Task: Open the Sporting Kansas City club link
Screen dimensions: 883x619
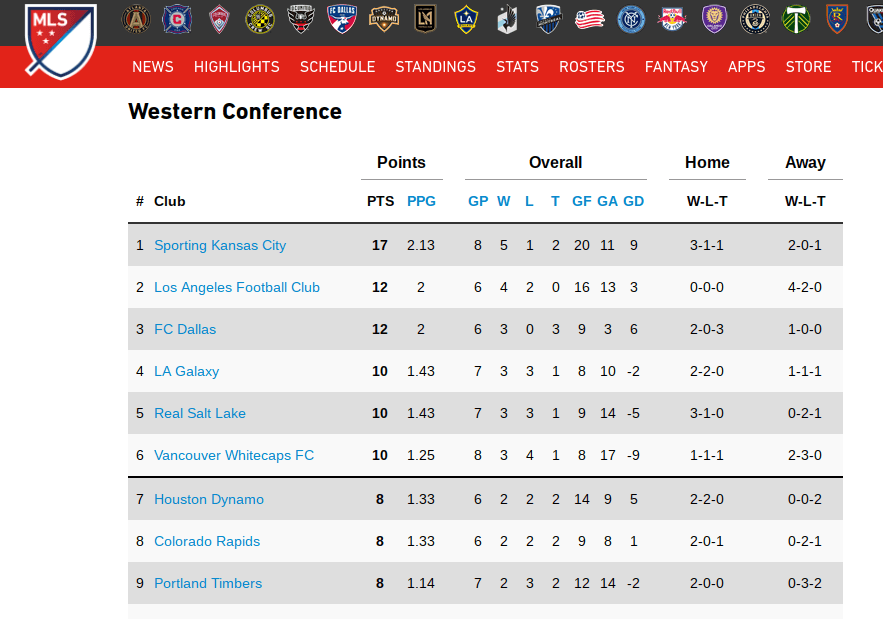Action: pos(220,245)
